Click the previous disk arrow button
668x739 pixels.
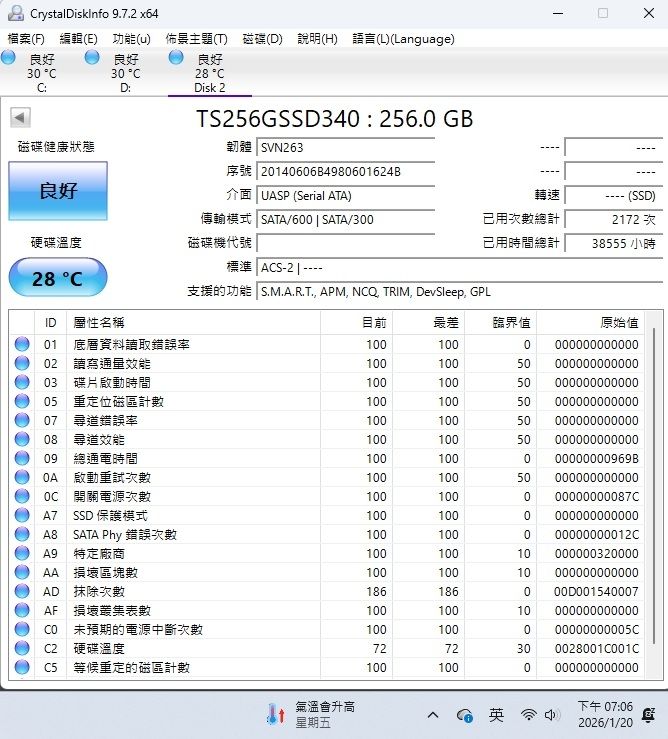(20, 118)
